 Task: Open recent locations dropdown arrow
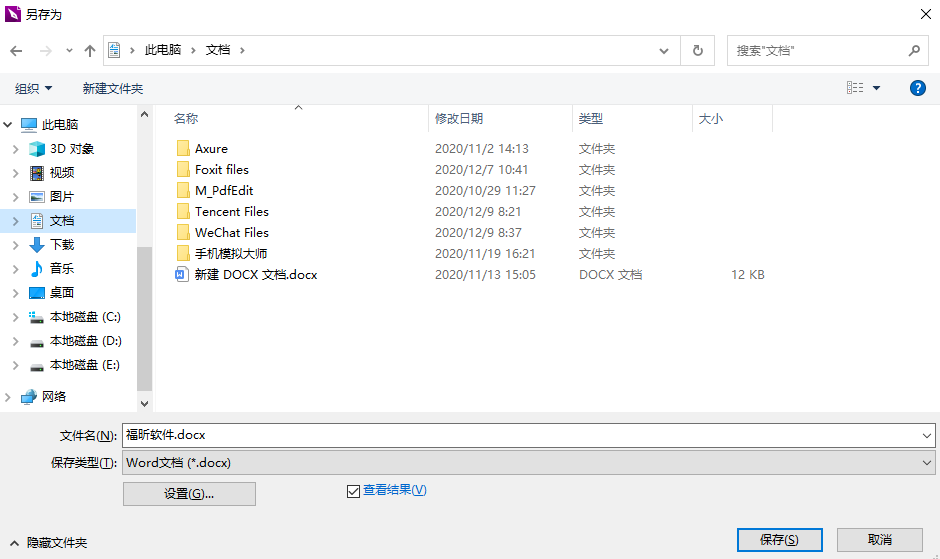click(70, 51)
